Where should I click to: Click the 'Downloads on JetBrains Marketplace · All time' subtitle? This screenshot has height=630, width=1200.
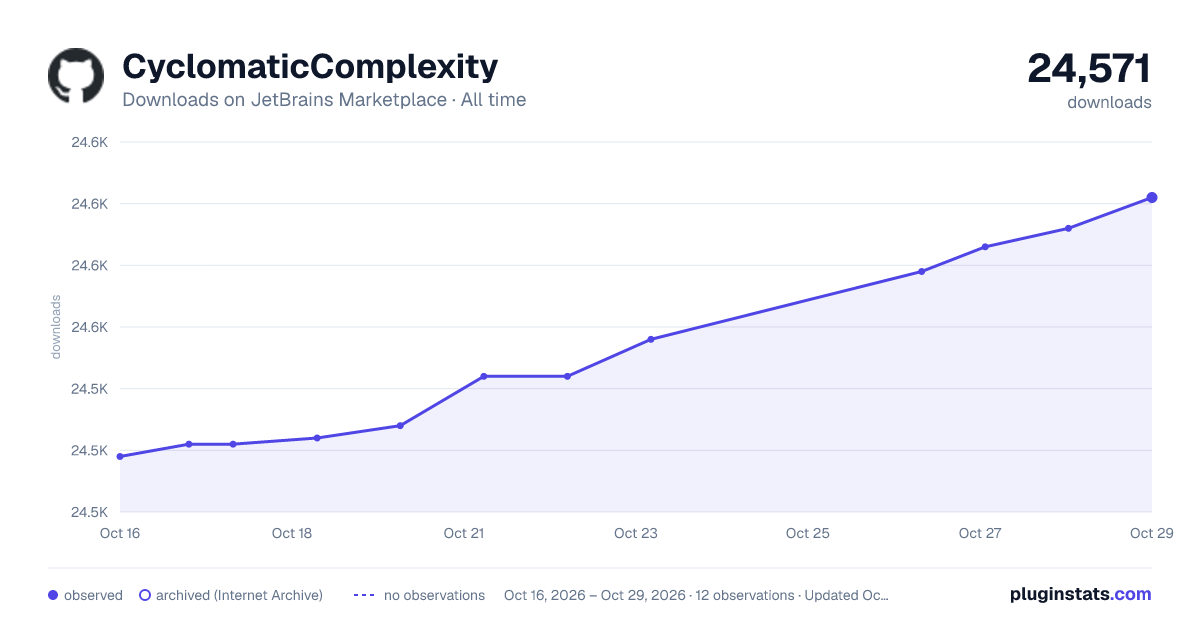324,100
